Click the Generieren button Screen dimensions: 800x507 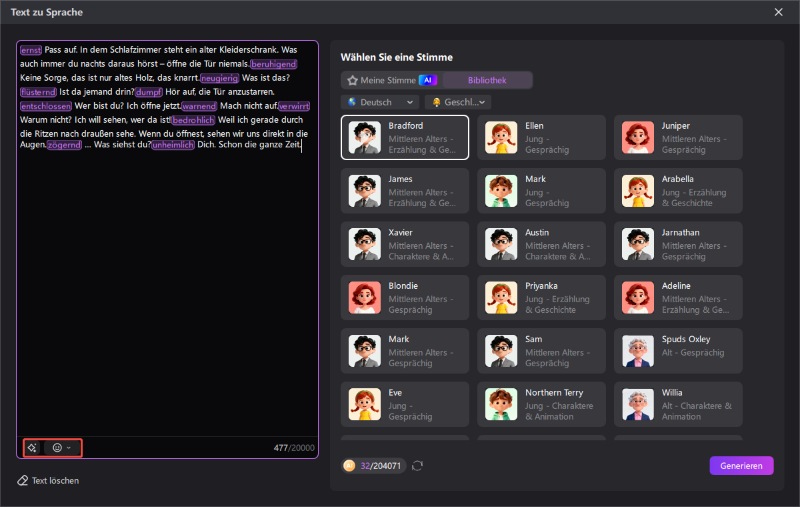741,466
